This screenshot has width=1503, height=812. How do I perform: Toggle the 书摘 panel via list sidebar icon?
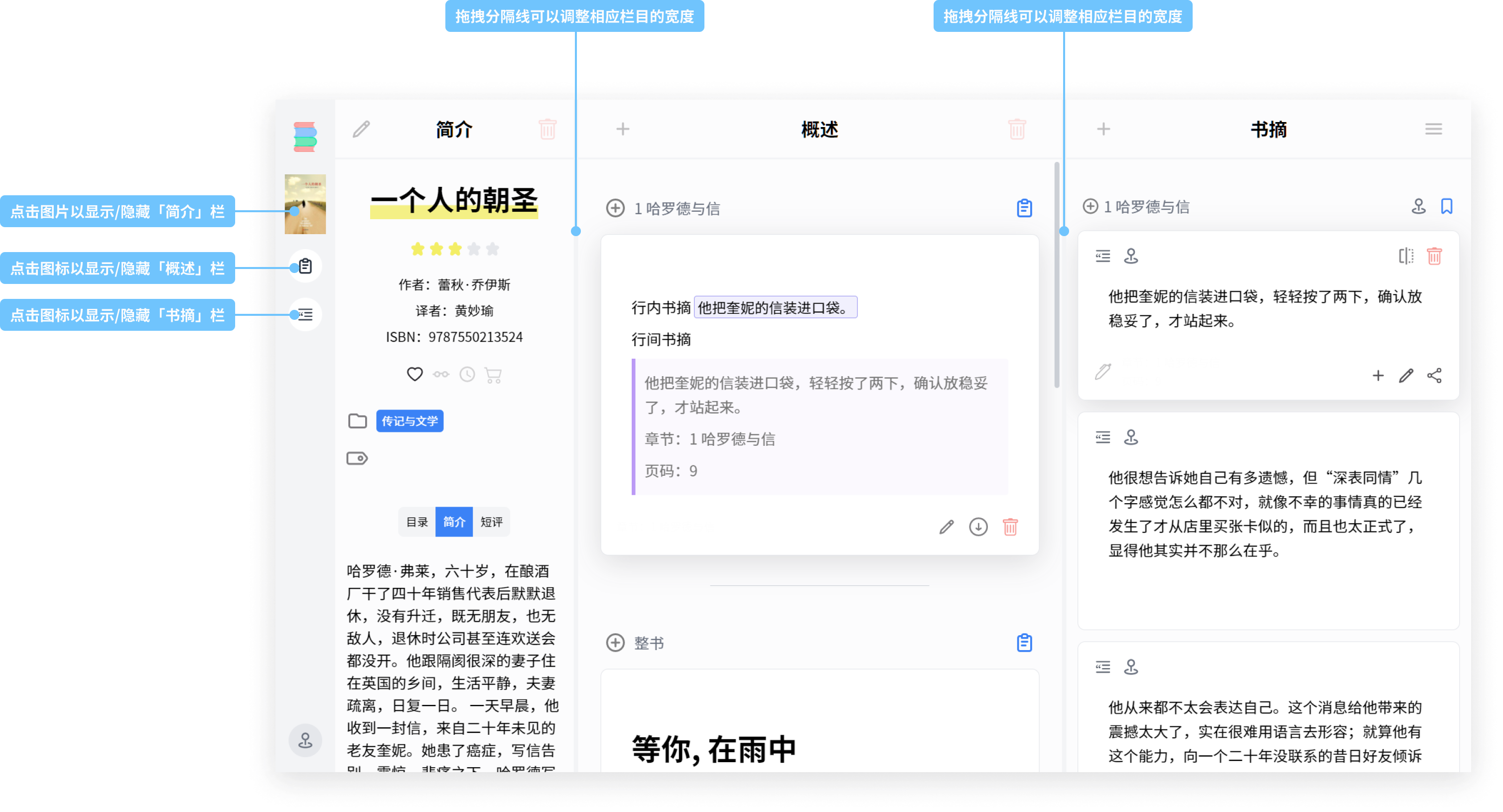(x=305, y=315)
